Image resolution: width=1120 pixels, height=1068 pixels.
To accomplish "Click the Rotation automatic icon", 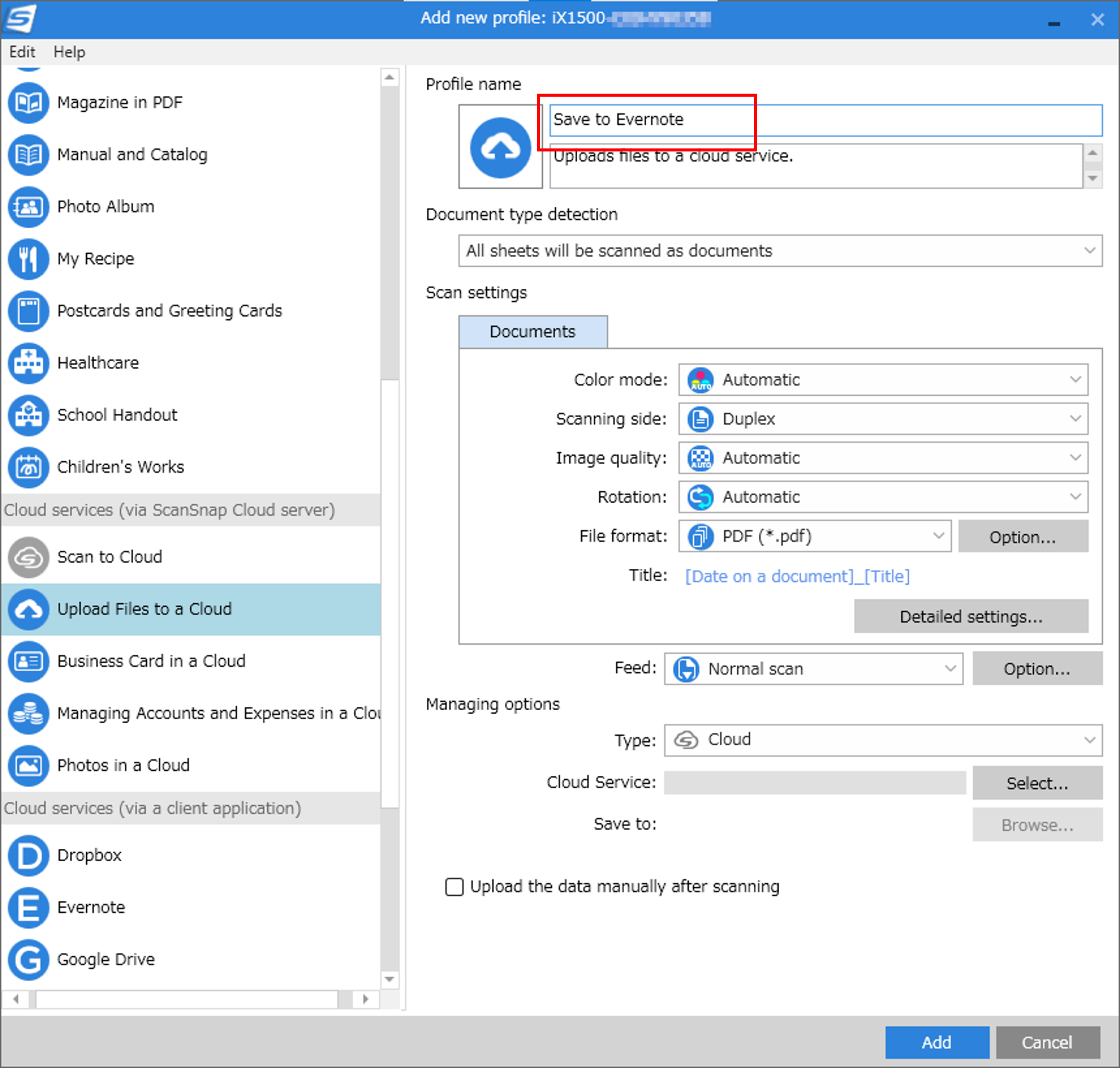I will (700, 498).
